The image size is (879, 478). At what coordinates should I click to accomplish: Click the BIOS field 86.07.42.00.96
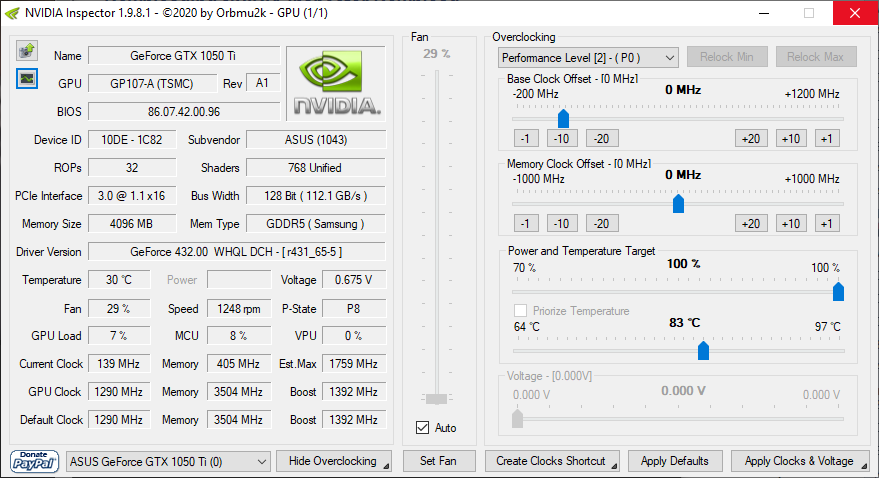click(x=184, y=112)
